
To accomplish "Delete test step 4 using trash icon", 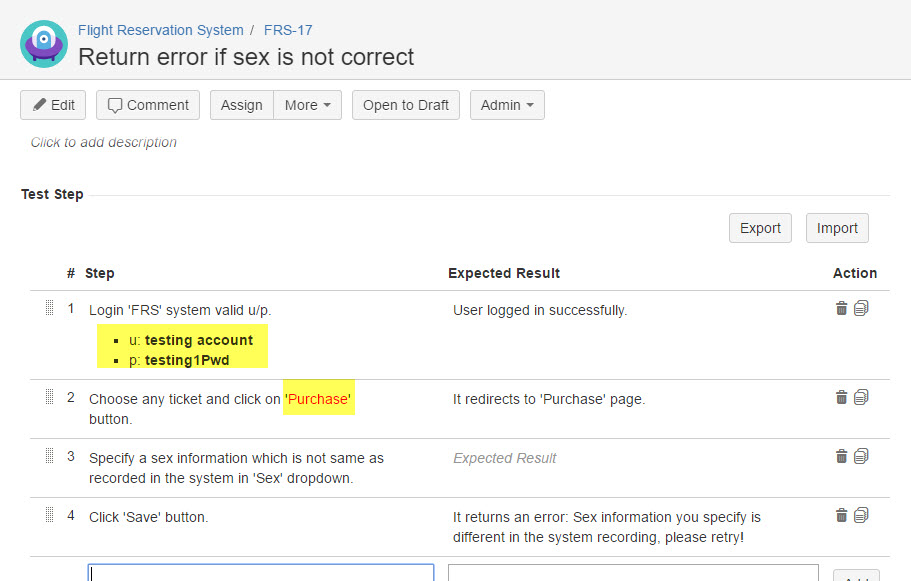I will click(841, 516).
